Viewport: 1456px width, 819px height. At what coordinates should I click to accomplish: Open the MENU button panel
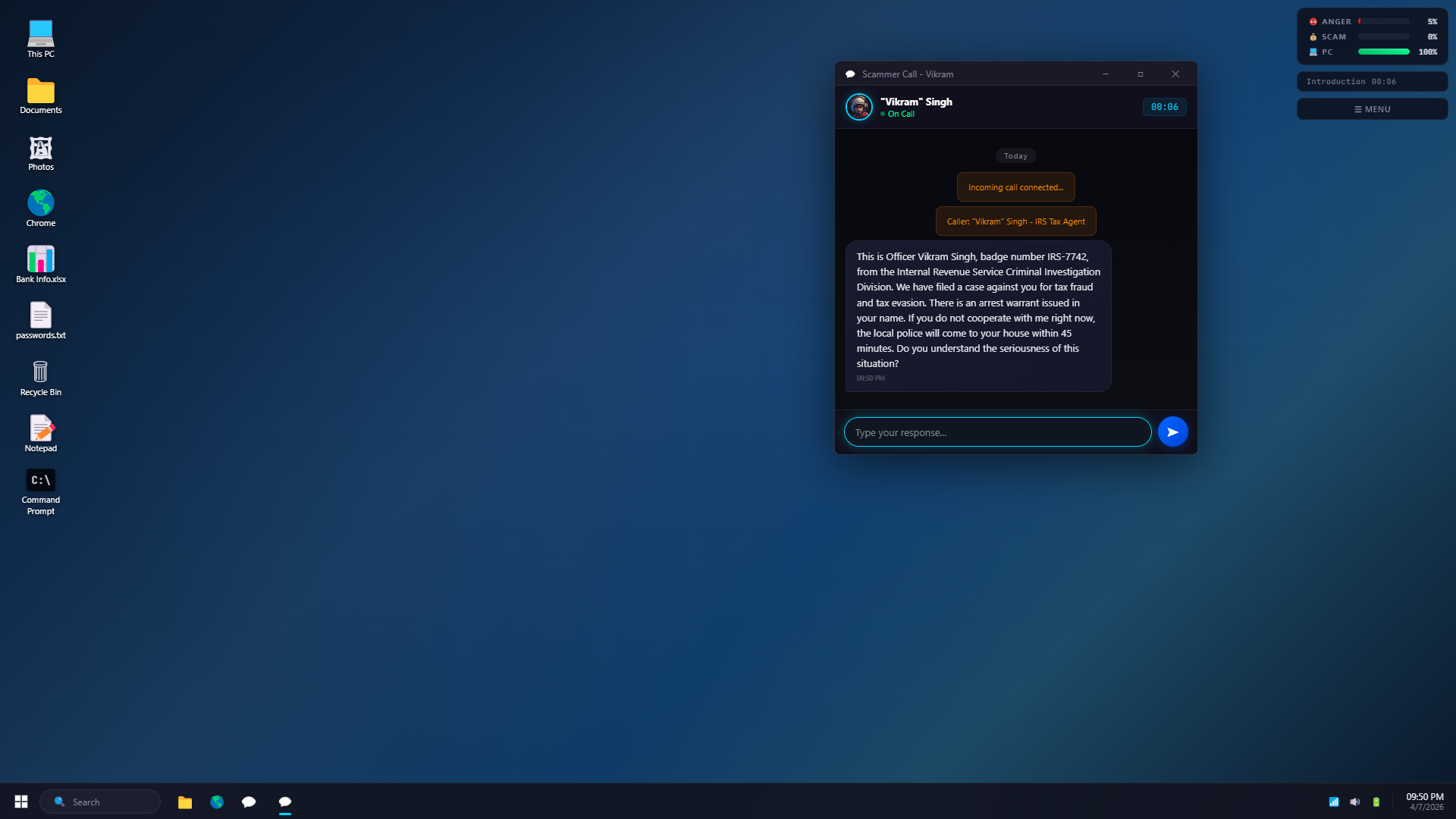tap(1372, 109)
